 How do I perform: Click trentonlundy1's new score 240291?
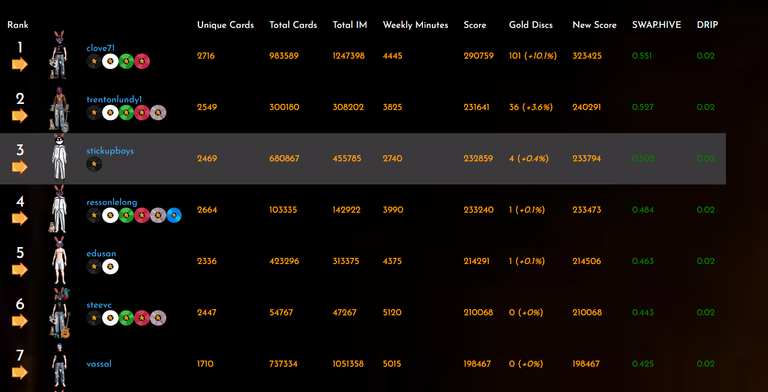pyautogui.click(x=587, y=107)
